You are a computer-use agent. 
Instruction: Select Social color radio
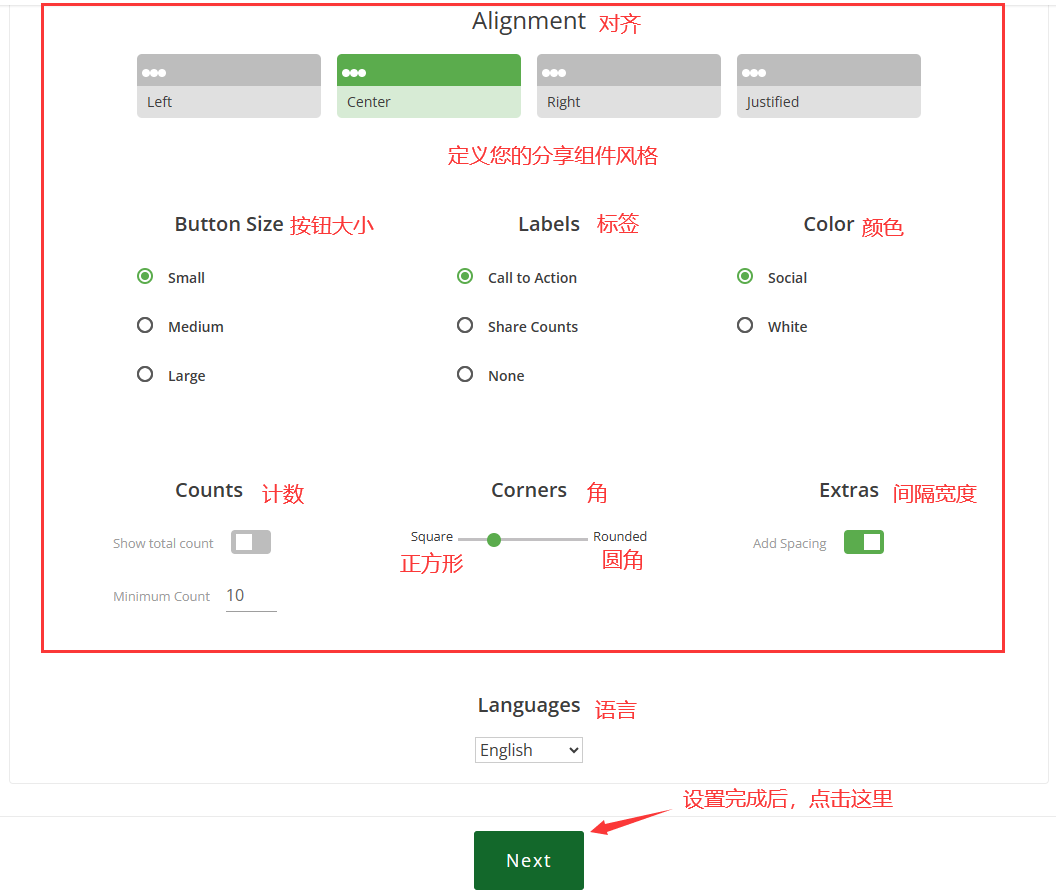click(745, 276)
